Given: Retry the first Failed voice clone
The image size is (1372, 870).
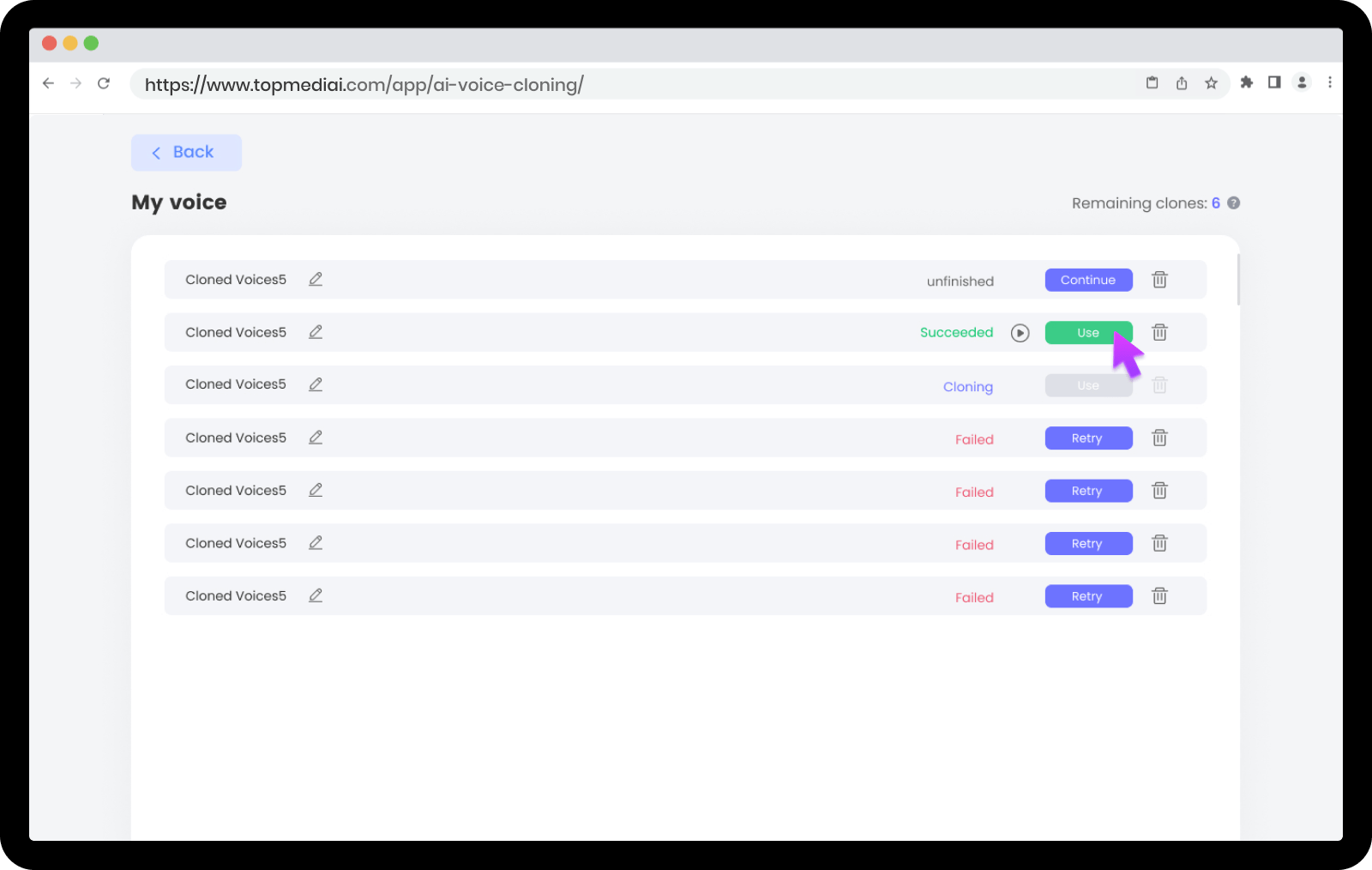Looking at the screenshot, I should click(x=1088, y=438).
